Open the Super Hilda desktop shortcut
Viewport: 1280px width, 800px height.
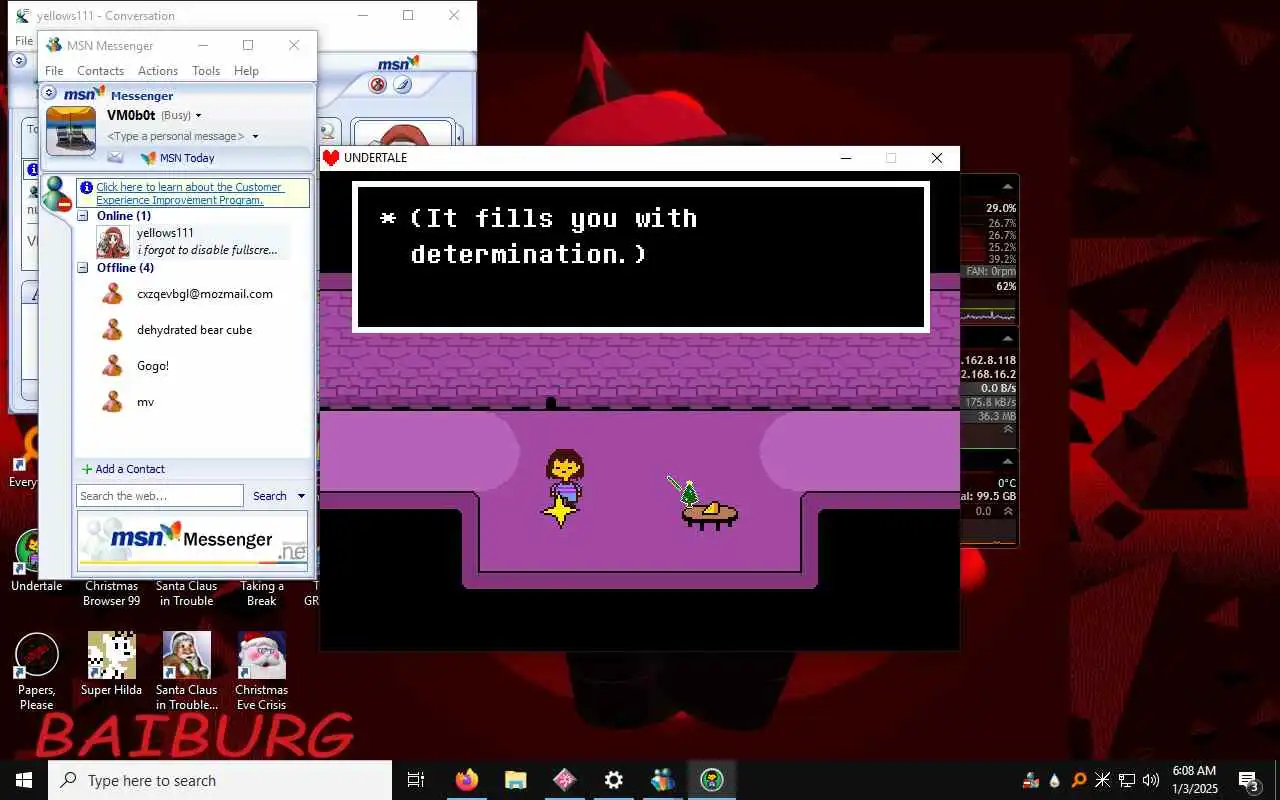(111, 664)
